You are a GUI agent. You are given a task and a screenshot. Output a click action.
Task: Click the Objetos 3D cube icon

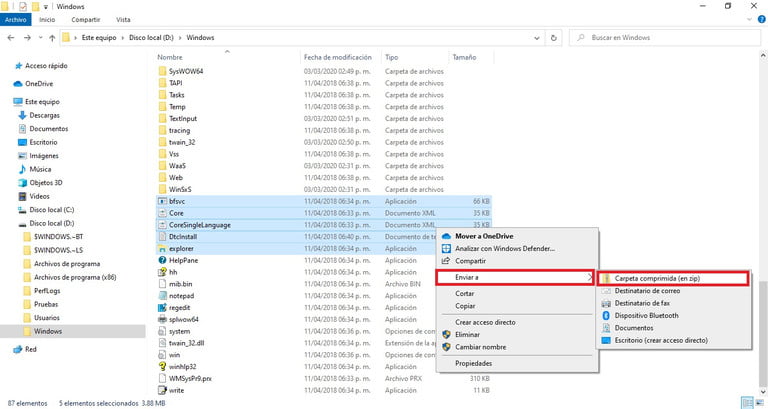click(x=22, y=183)
